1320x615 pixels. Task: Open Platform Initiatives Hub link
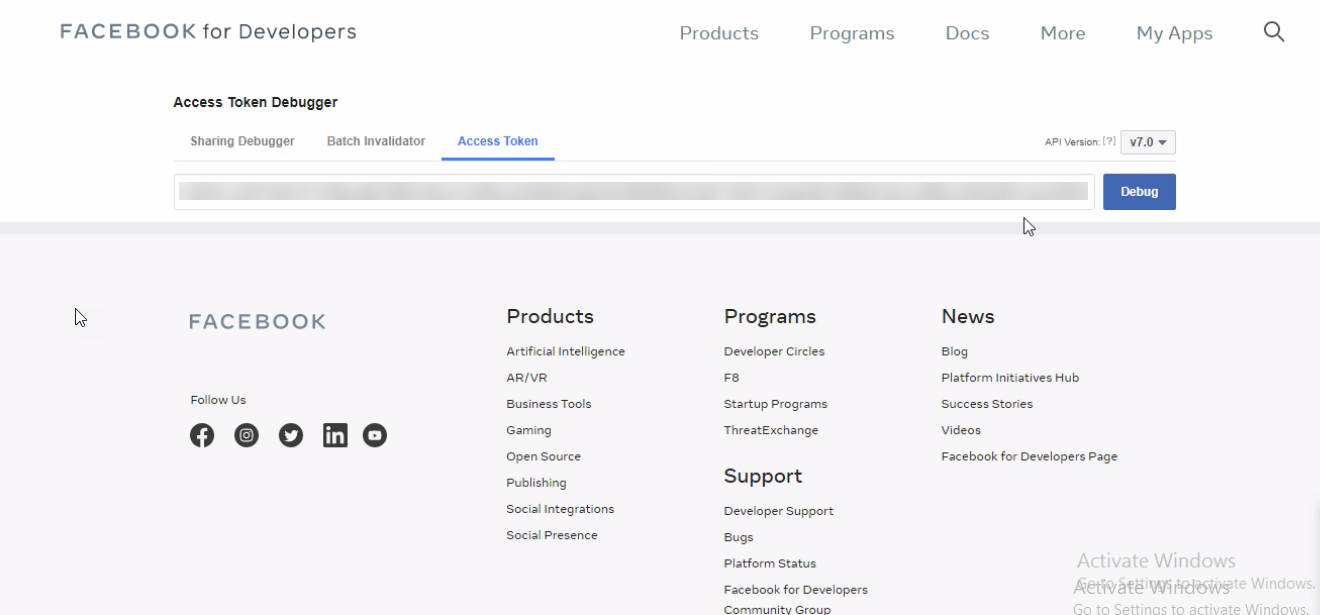coord(1010,378)
